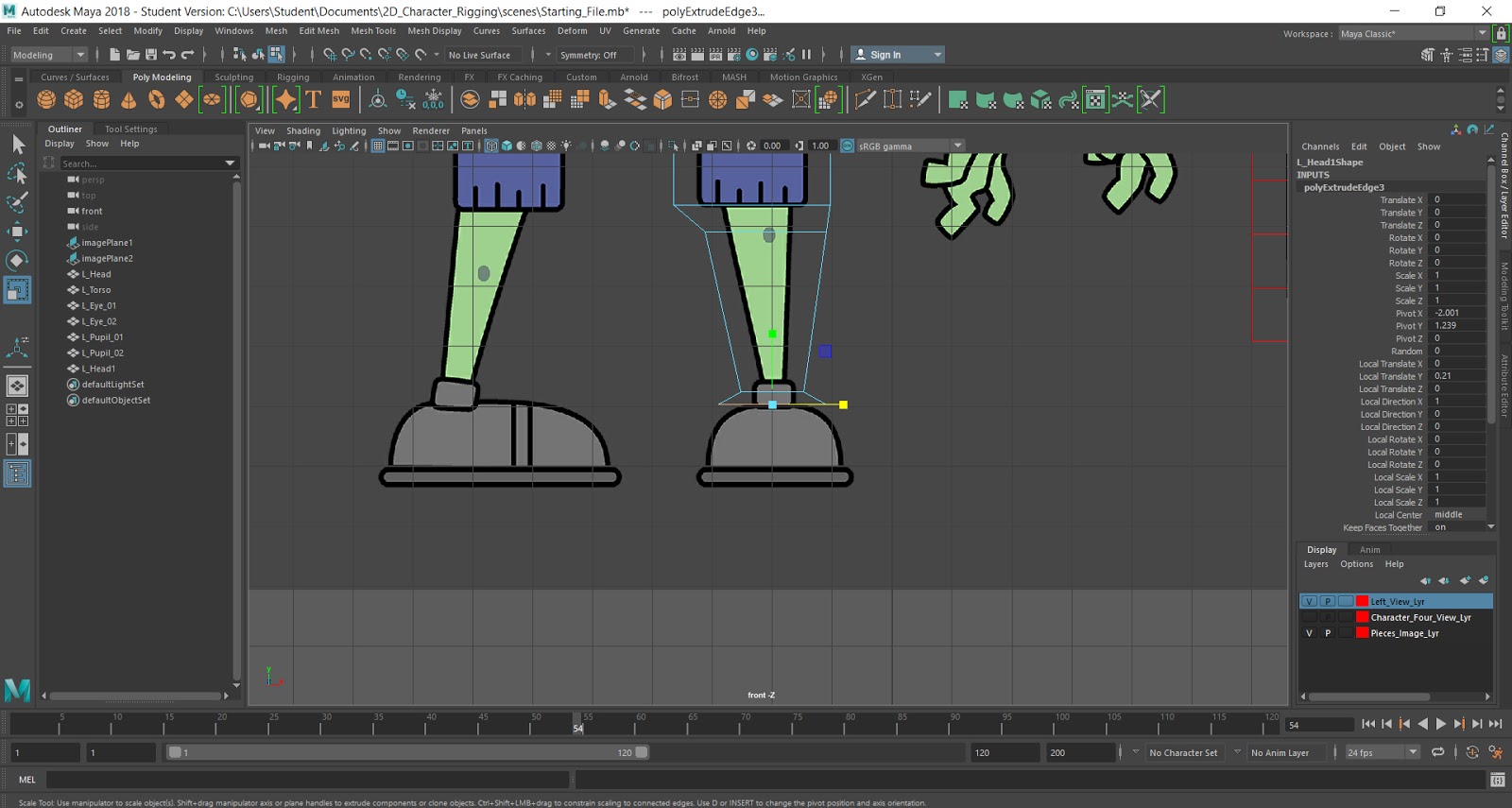Toggle playback box of Character_Four_View_Lyr

1328,617
